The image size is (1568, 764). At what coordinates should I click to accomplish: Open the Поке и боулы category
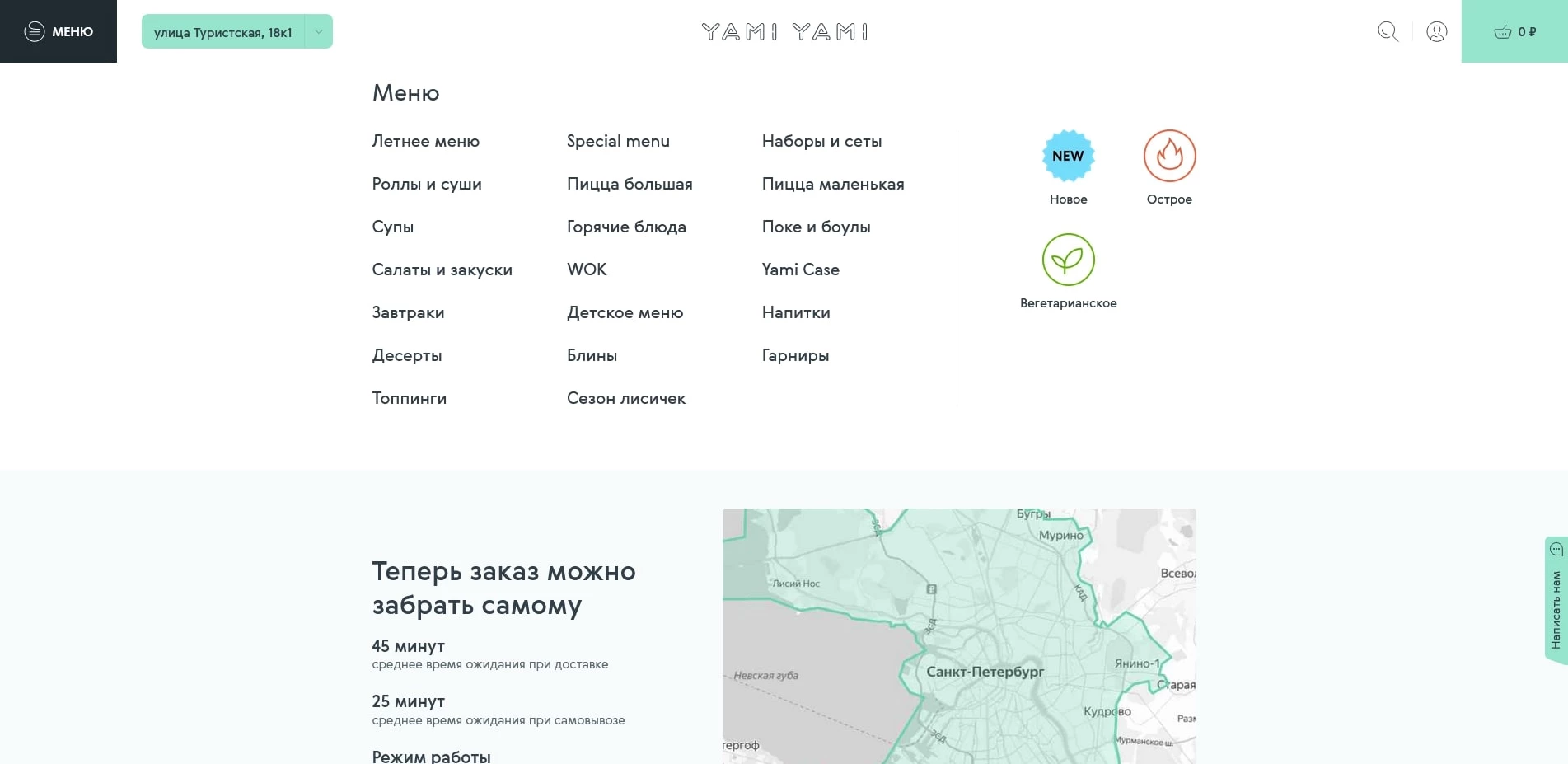816,227
